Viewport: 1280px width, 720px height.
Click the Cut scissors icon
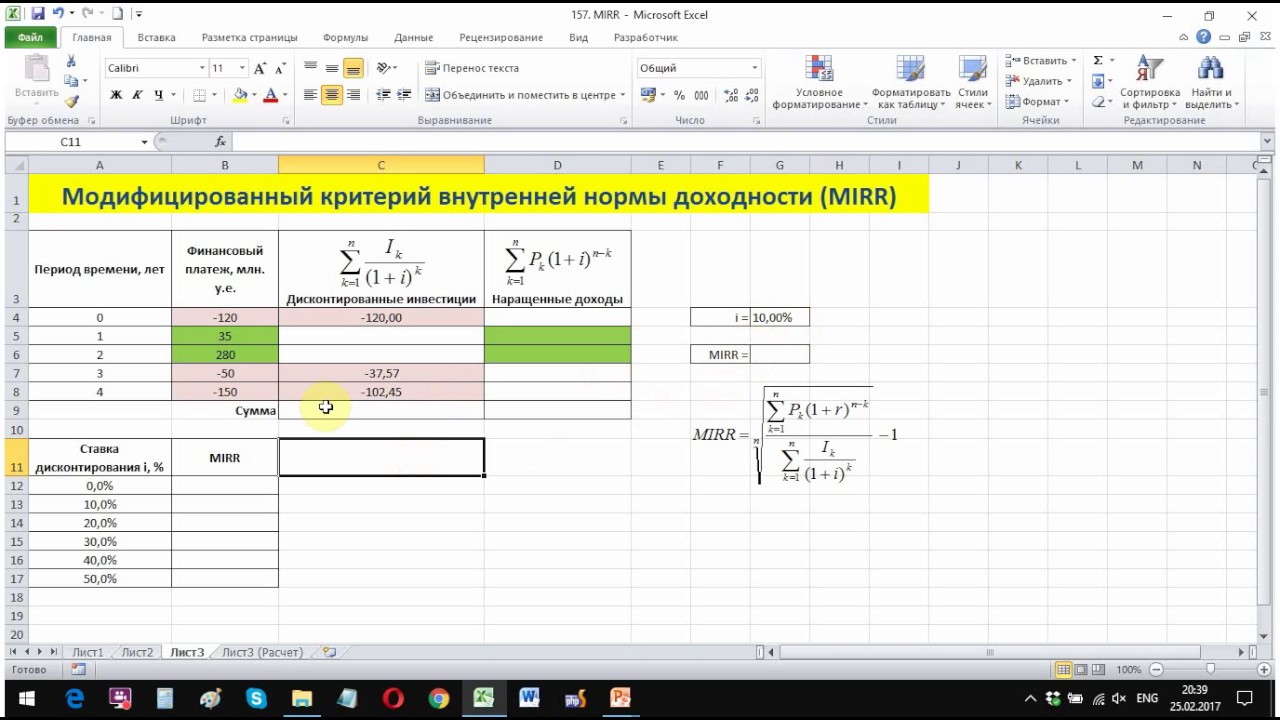tap(71, 62)
